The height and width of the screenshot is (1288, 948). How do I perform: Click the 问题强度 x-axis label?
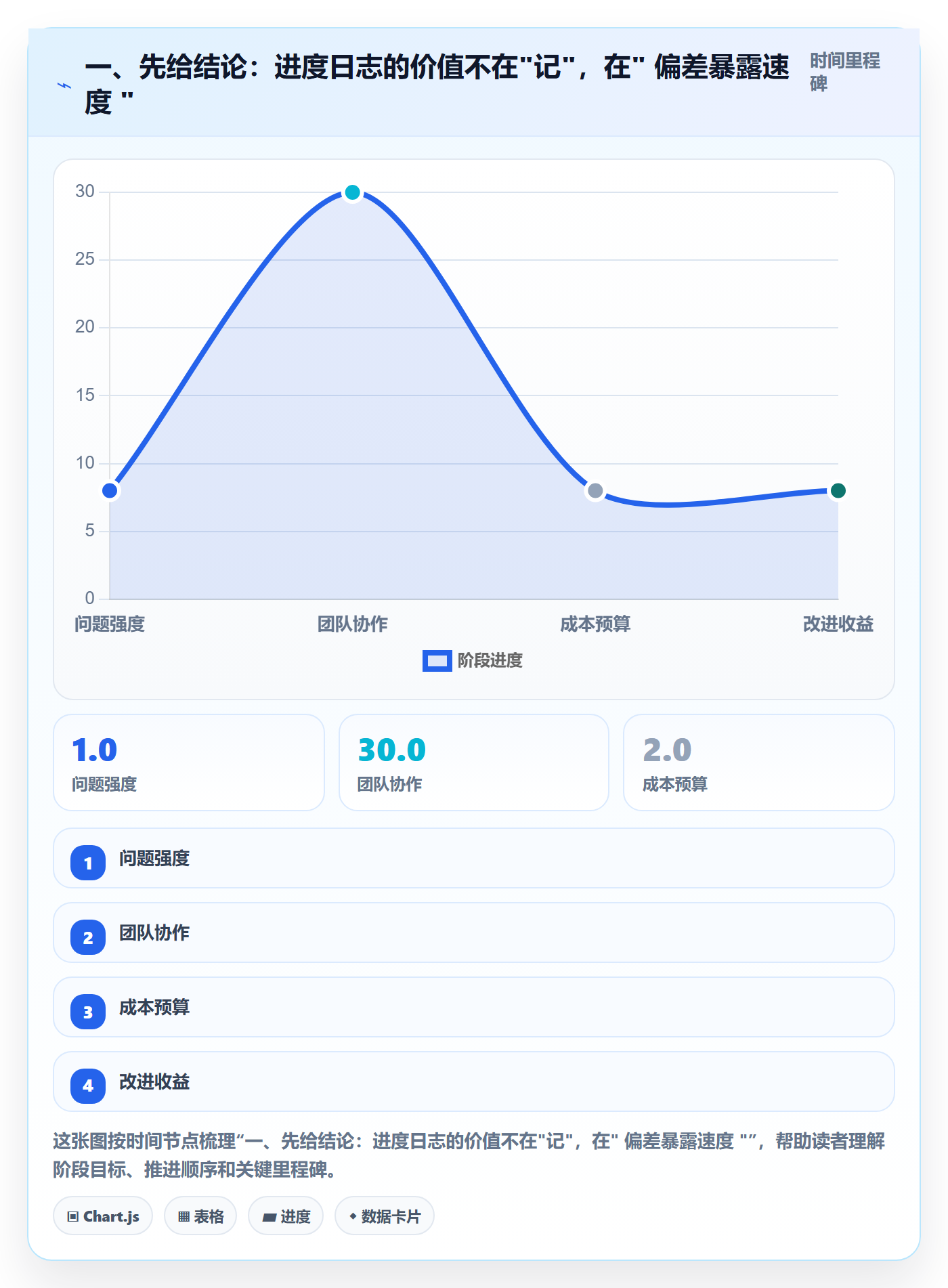110,624
